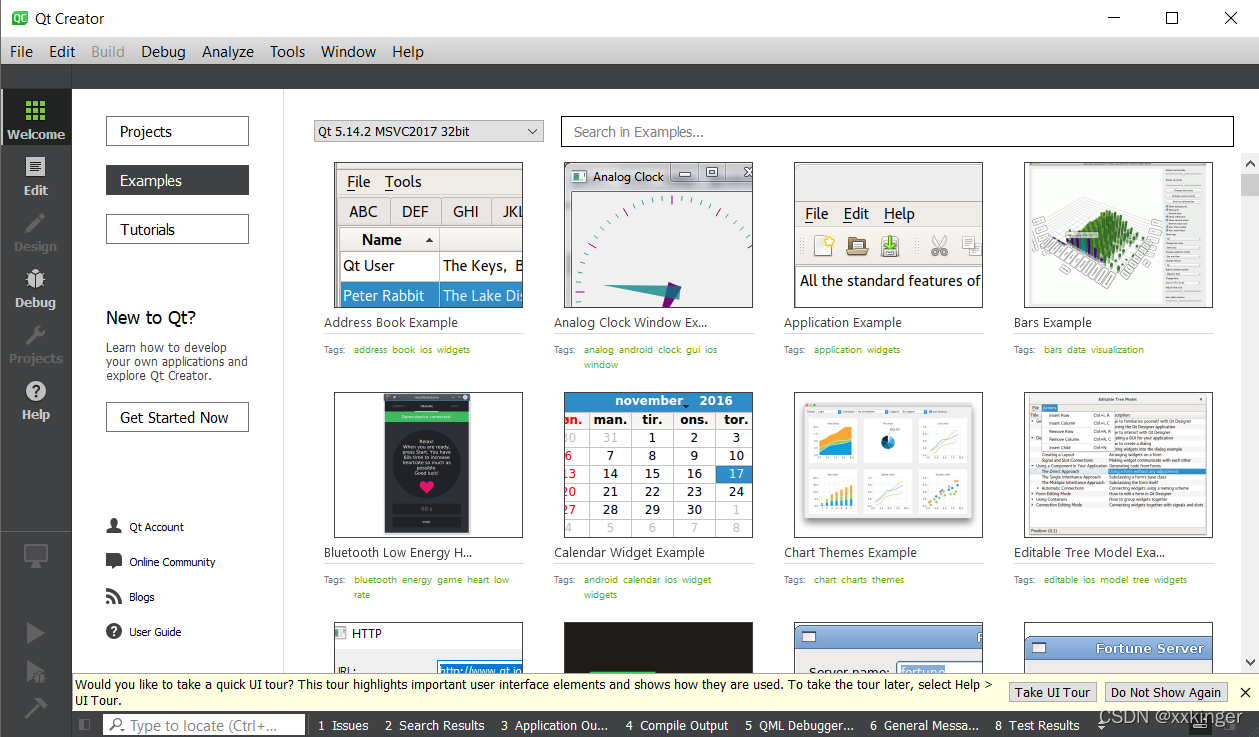The image size is (1259, 737).
Task: Click the Search in Examples field
Action: pyautogui.click(x=897, y=131)
